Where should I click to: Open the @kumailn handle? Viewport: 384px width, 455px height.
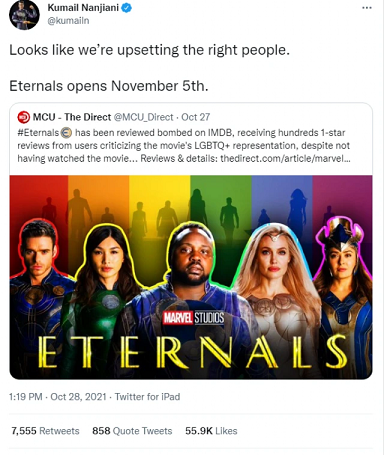point(68,21)
